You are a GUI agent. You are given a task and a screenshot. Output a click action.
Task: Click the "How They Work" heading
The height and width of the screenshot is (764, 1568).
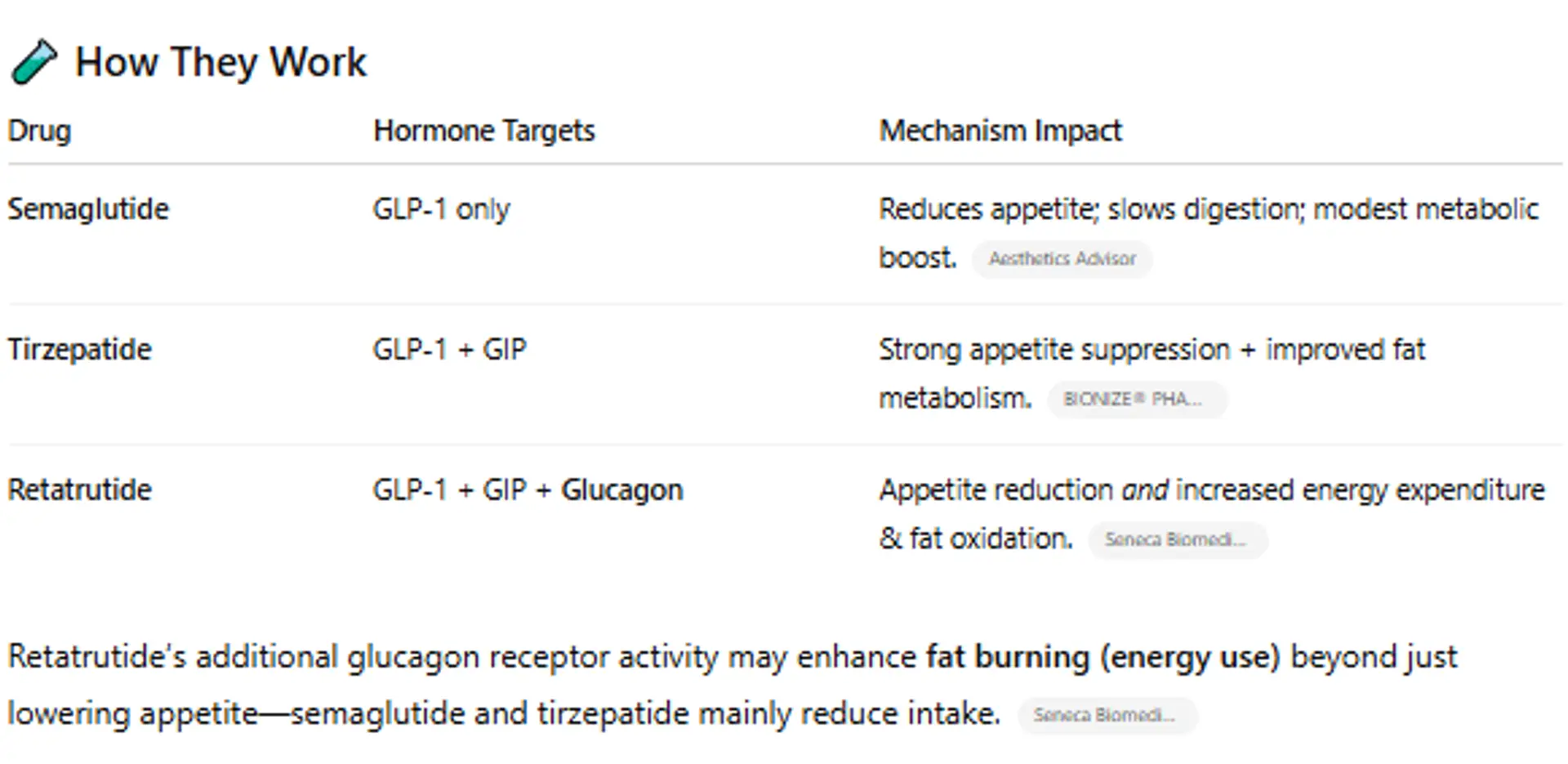220,62
